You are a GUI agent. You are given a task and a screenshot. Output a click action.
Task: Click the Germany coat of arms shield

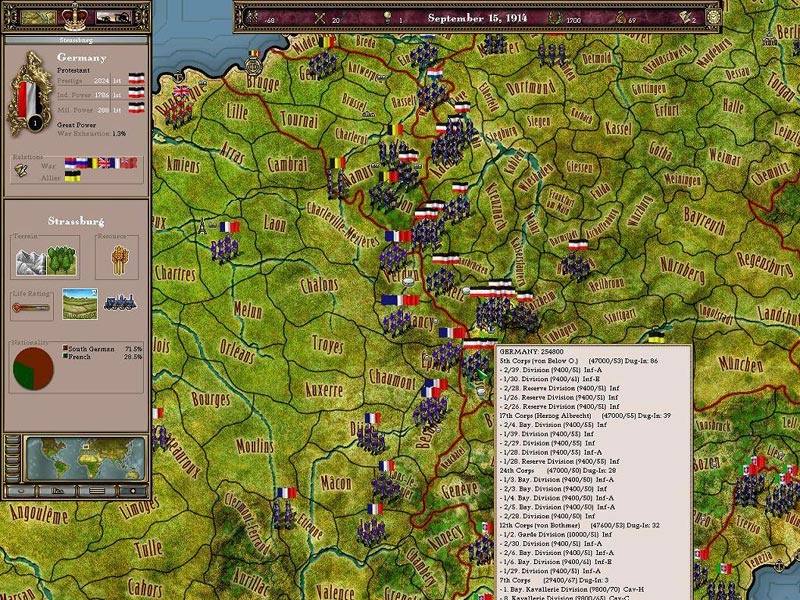30,94
